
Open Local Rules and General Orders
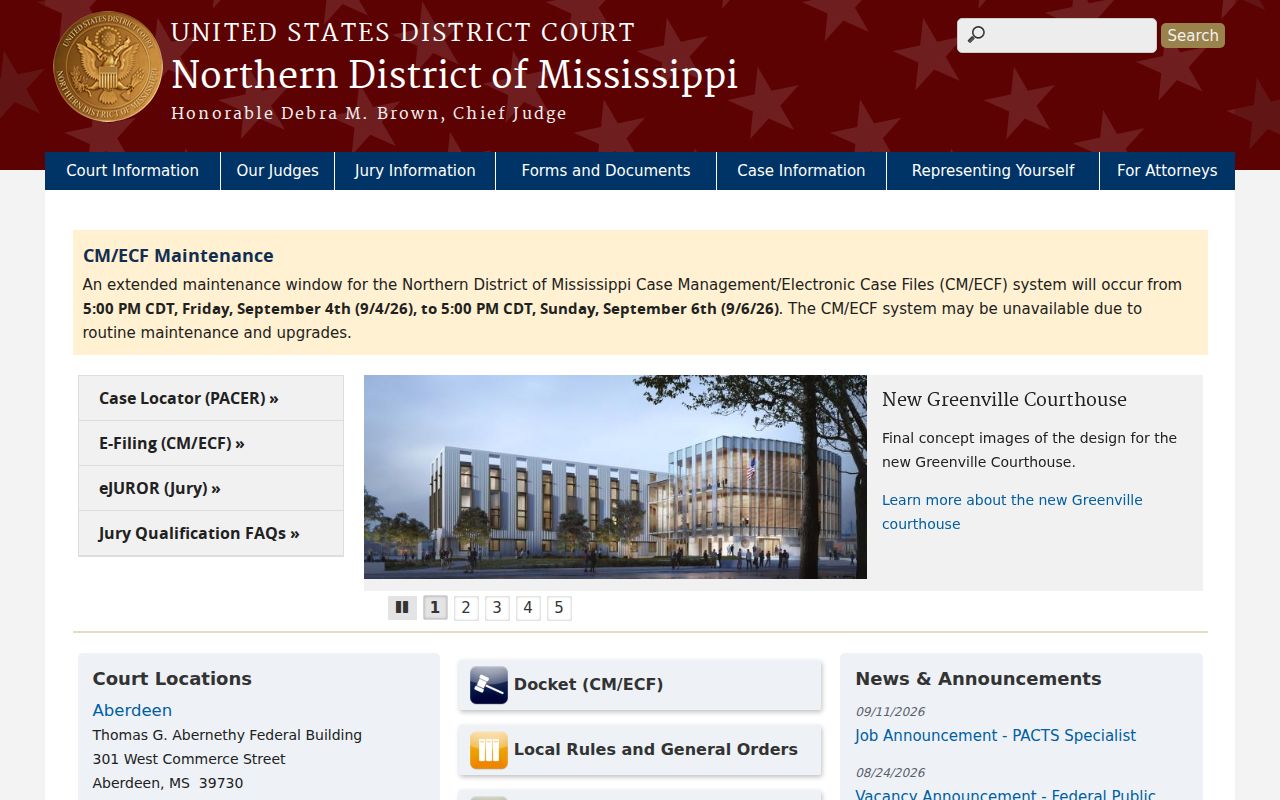[640, 750]
